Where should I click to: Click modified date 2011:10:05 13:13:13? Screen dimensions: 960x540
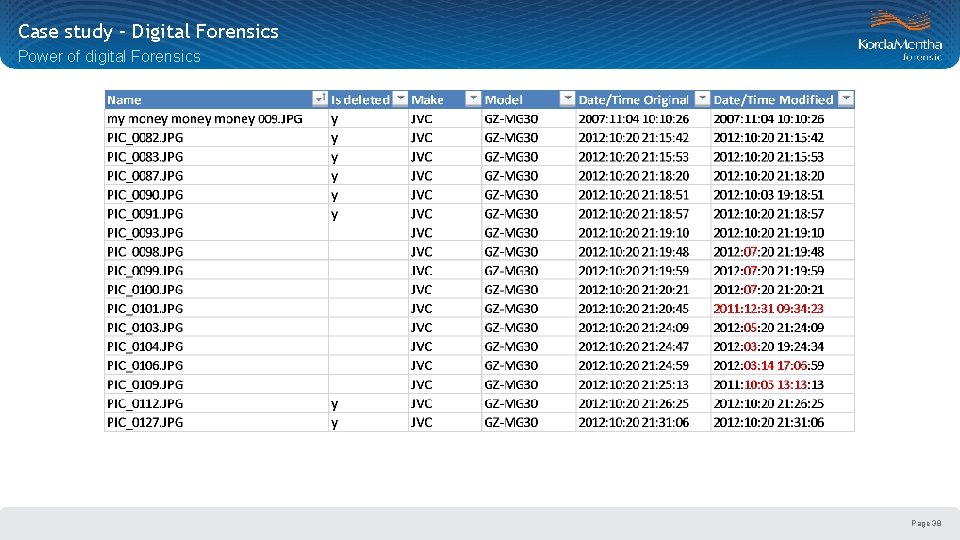pyautogui.click(x=768, y=384)
